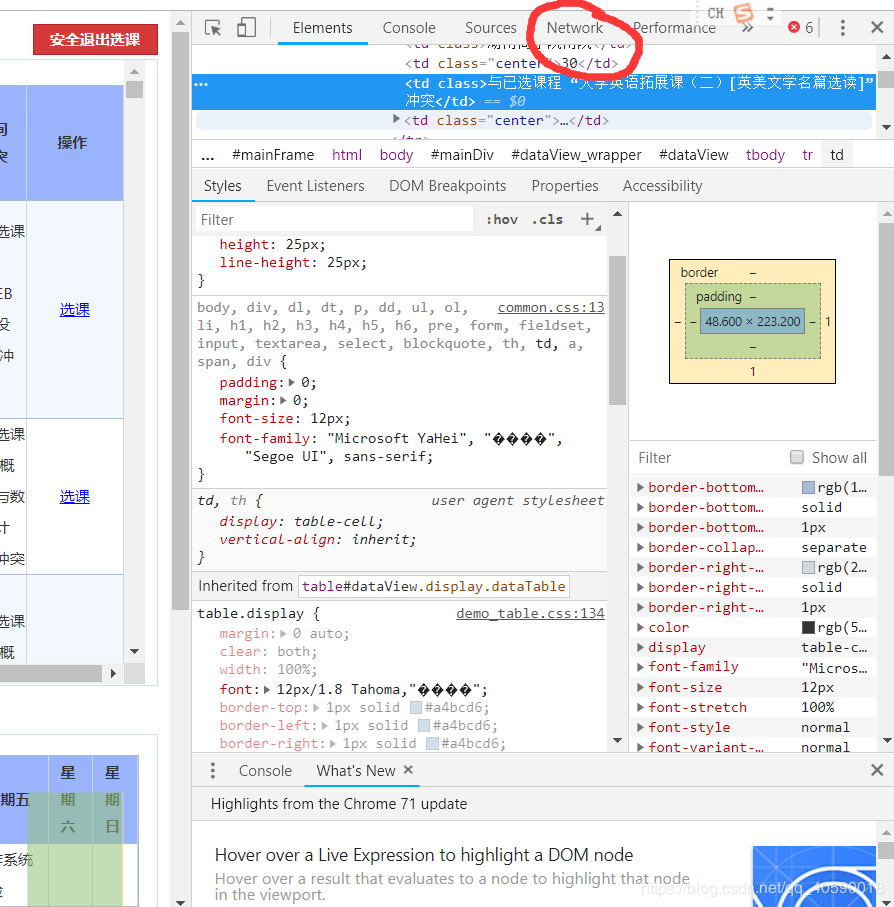Click the CH language indicator
894x907 pixels.
pyautogui.click(x=715, y=13)
